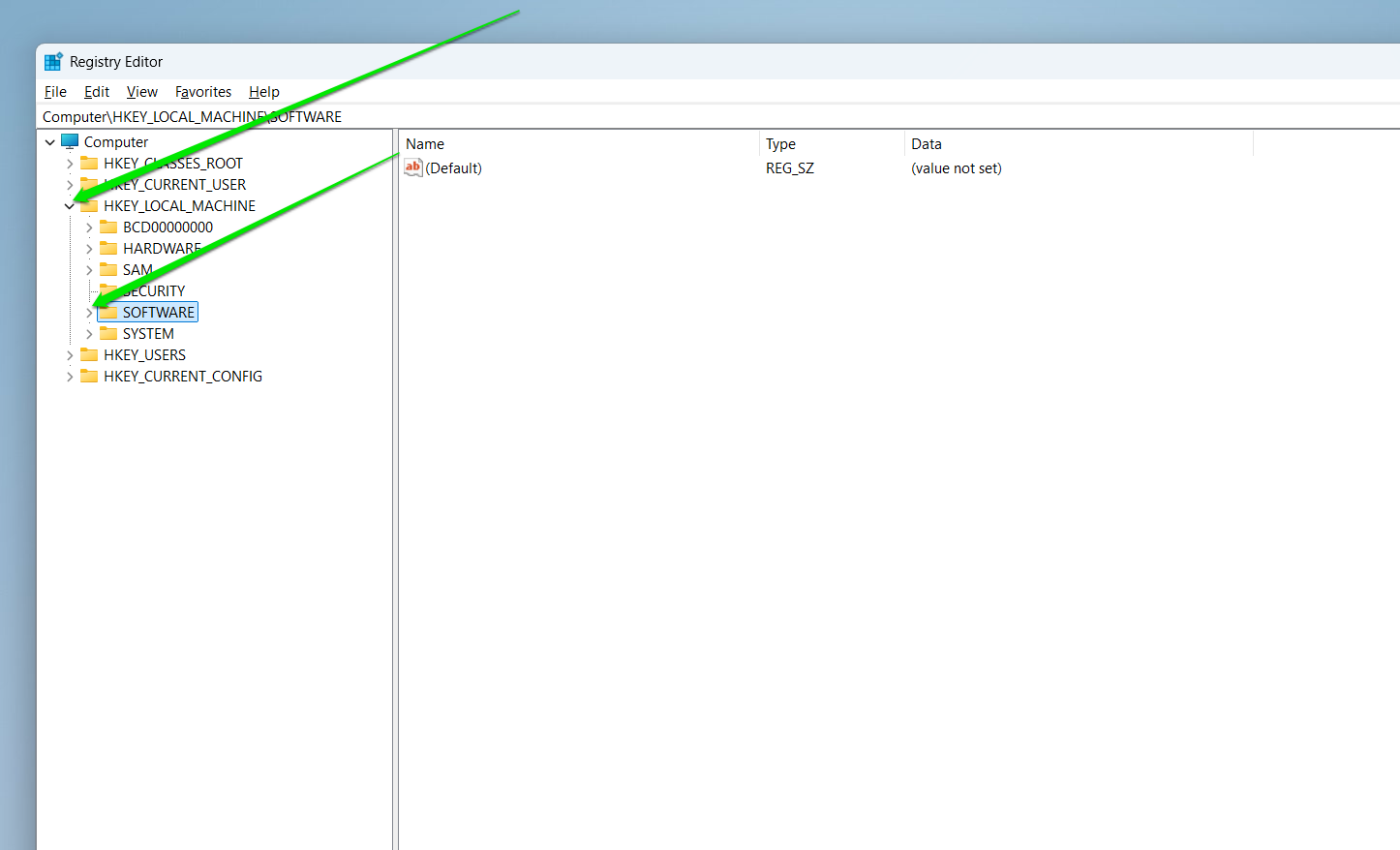
Task: Sort values by the Name column header
Action: [579, 143]
